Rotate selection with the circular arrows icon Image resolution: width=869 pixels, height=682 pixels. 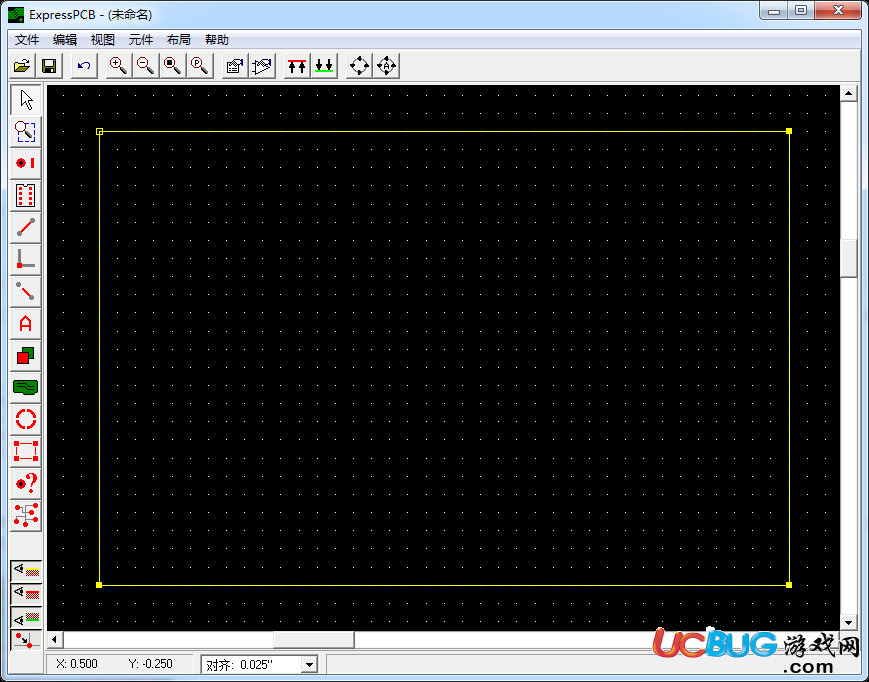coord(359,66)
